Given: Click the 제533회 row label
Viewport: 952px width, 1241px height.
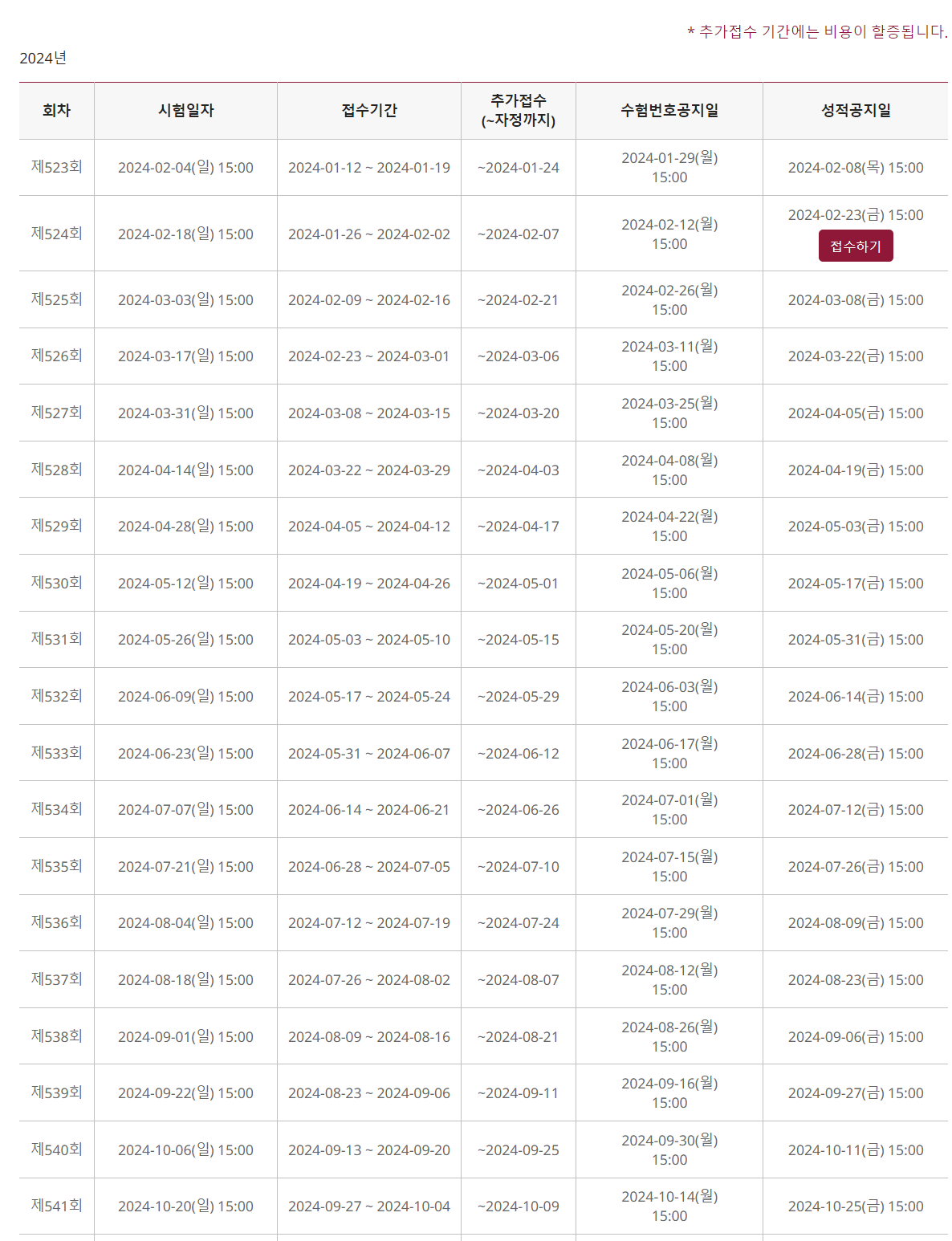Looking at the screenshot, I should point(57,753).
